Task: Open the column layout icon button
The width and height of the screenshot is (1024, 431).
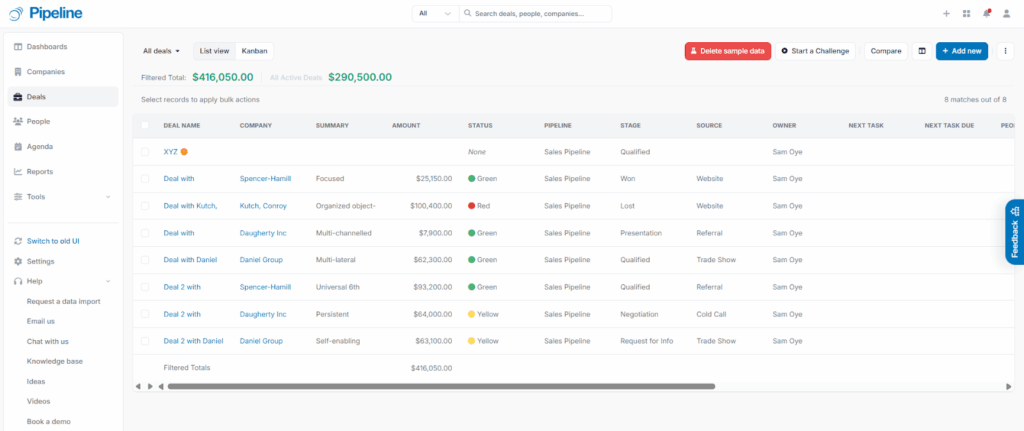Action: pos(921,51)
